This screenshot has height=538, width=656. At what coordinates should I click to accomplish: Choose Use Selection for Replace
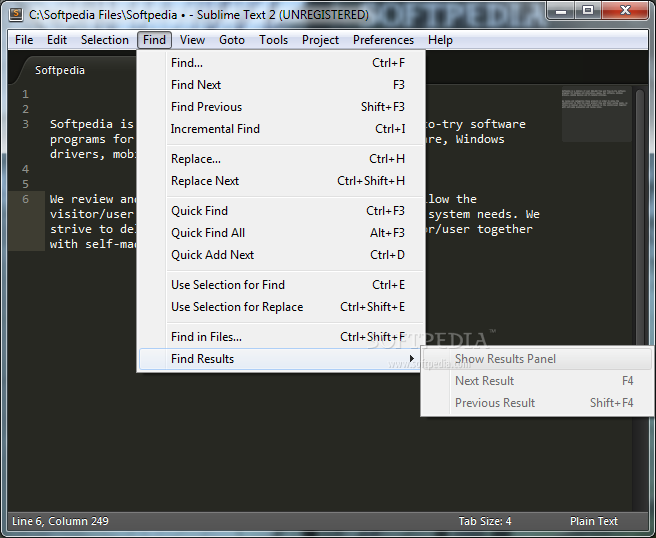click(x=281, y=307)
